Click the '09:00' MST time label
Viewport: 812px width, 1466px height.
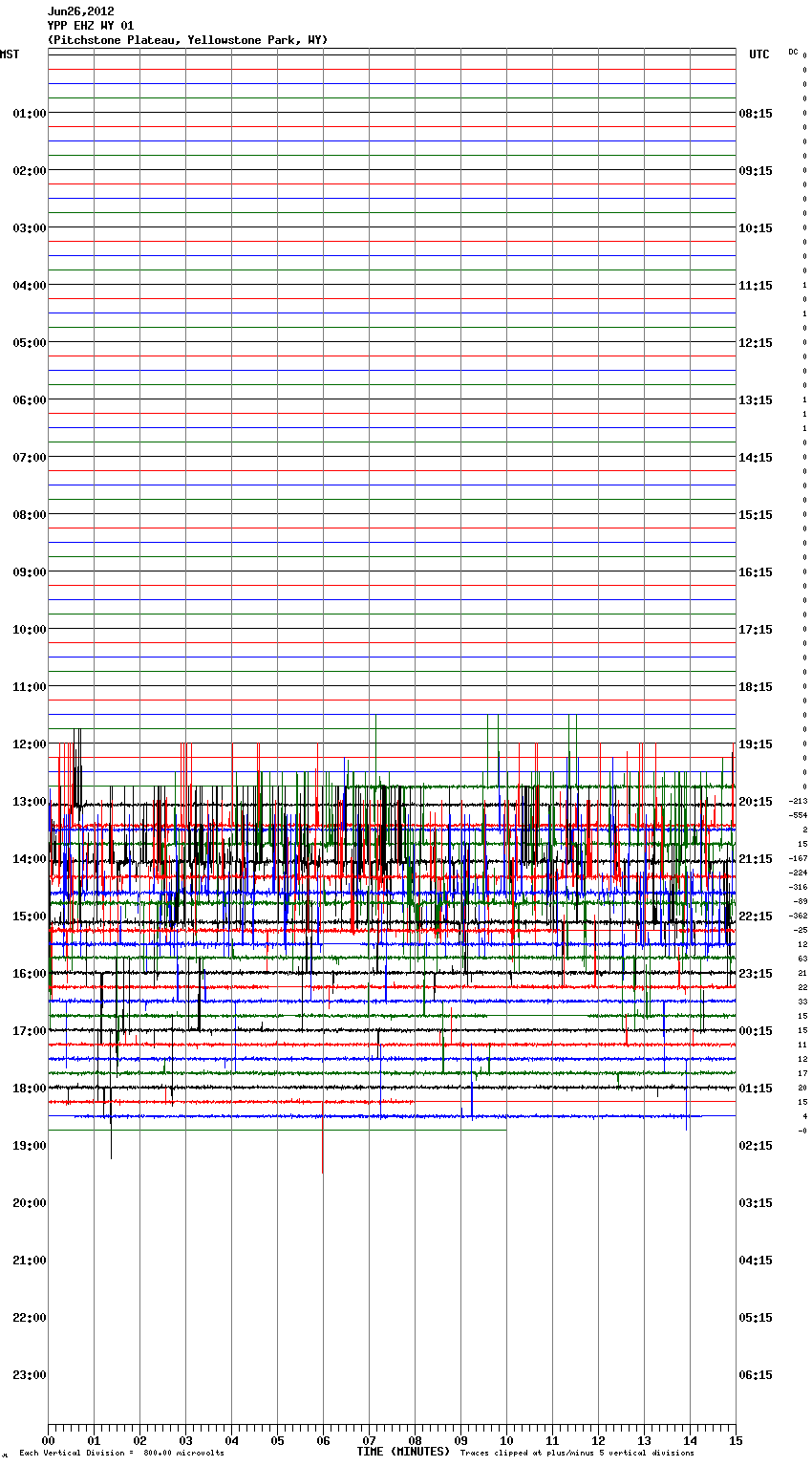(x=30, y=572)
